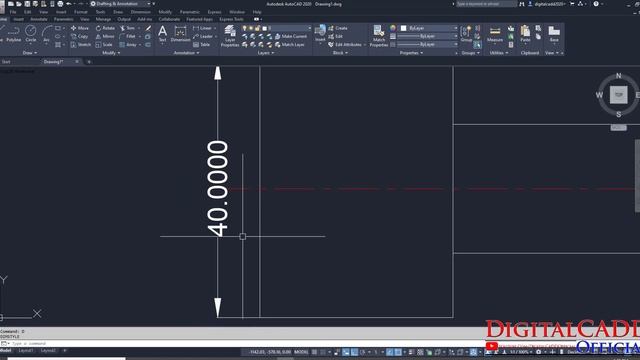This screenshot has width=640, height=360.
Task: Expand the Block panel
Action: (x=340, y=53)
